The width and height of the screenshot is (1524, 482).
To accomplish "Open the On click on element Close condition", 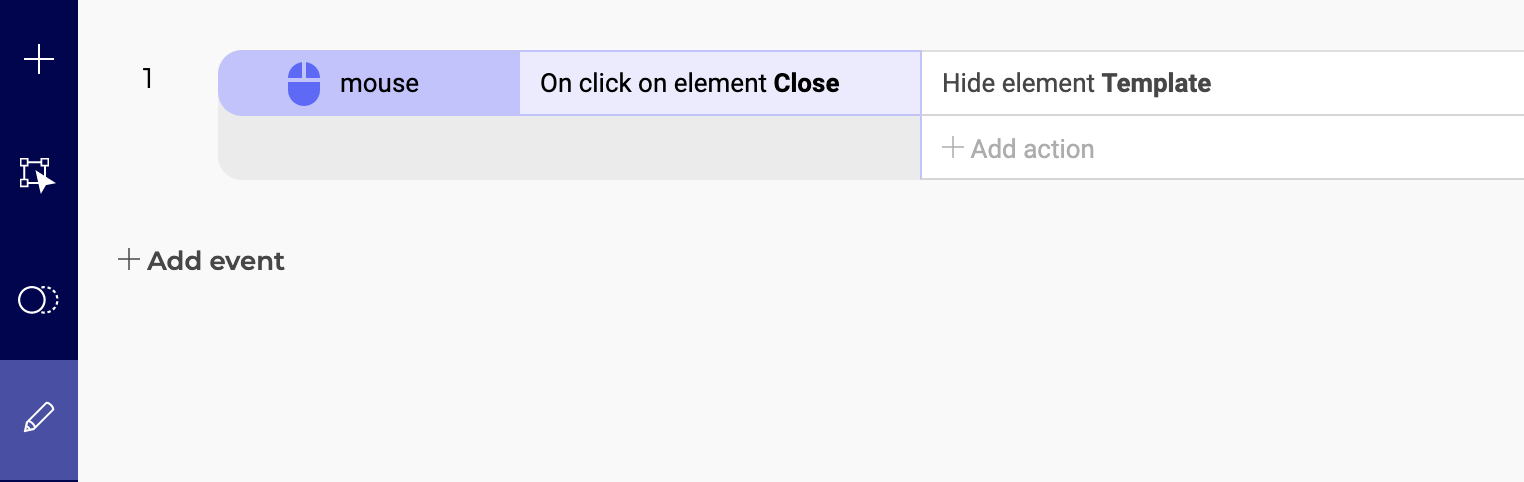I will point(720,83).
